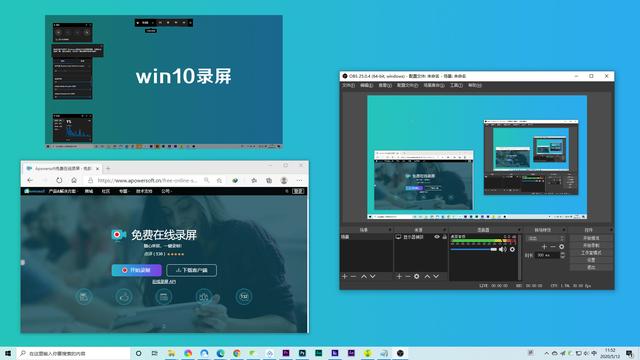The width and height of the screenshot is (640, 360).
Task: Open Edge collections
Action: coord(269,180)
